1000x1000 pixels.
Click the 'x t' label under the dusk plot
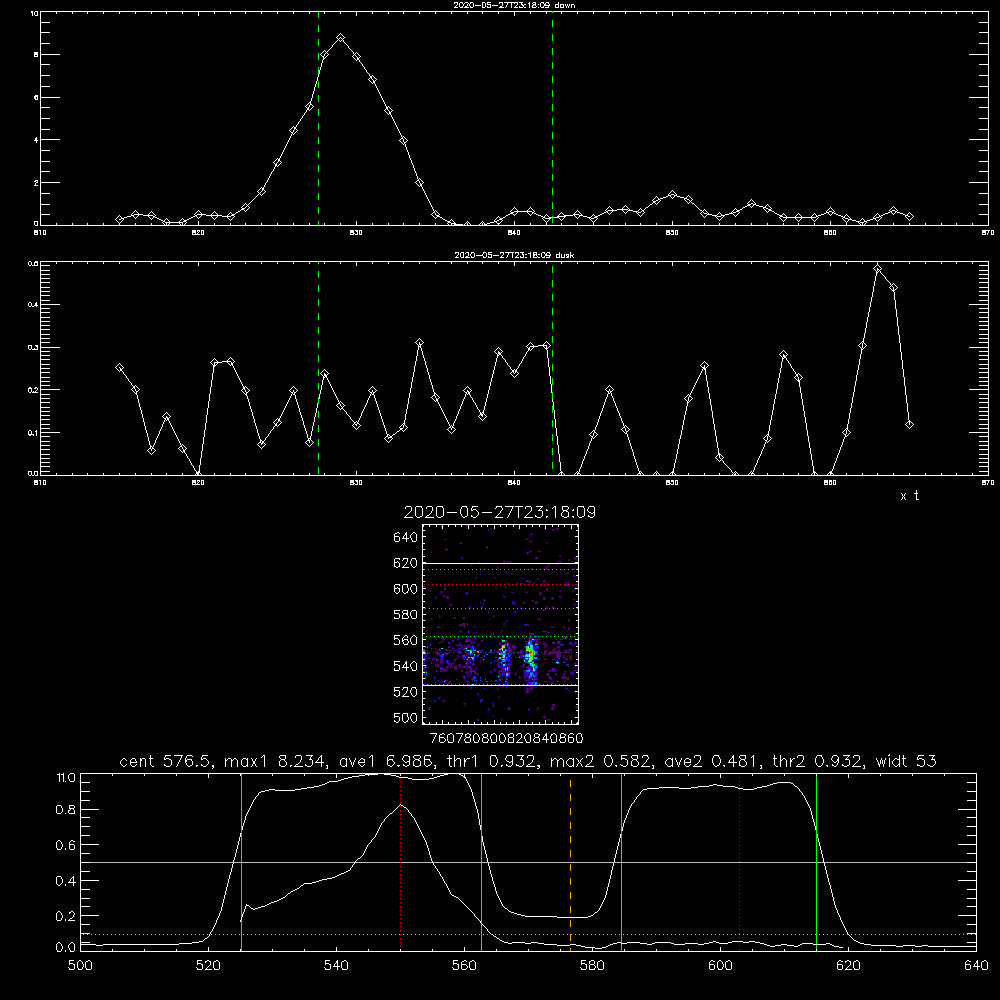click(x=909, y=496)
